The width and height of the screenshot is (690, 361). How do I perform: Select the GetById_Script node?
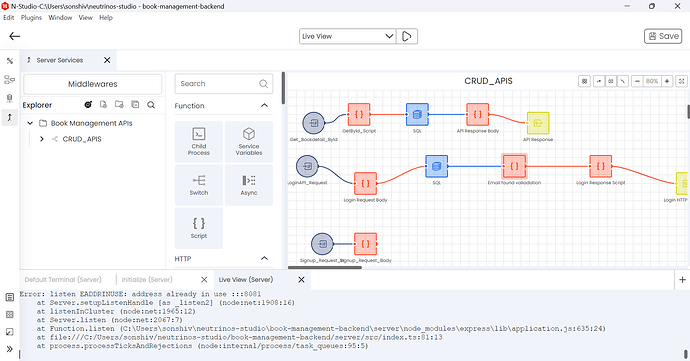coord(359,114)
